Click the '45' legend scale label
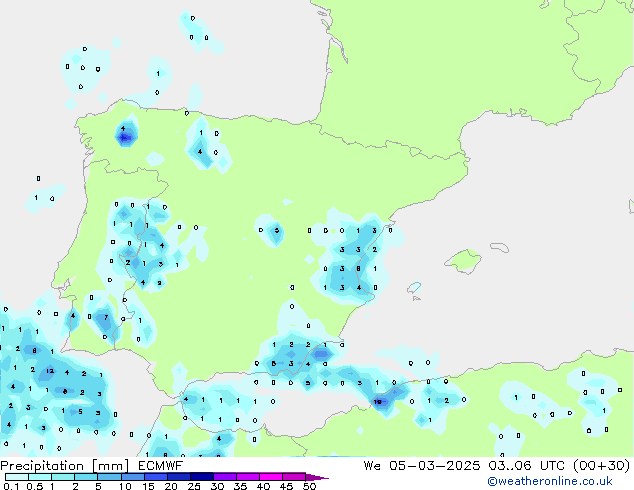 (x=286, y=486)
